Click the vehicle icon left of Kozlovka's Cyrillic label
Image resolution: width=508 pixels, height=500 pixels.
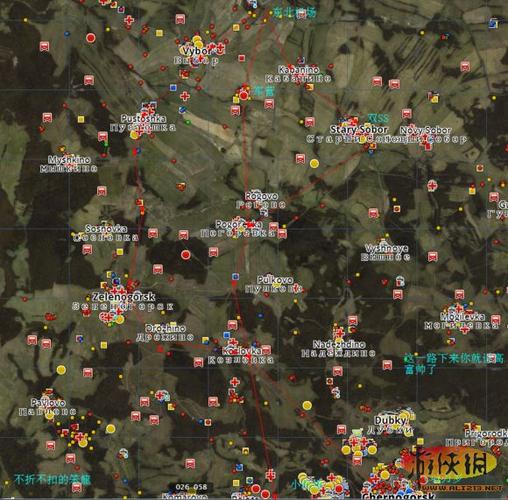tap(198, 362)
